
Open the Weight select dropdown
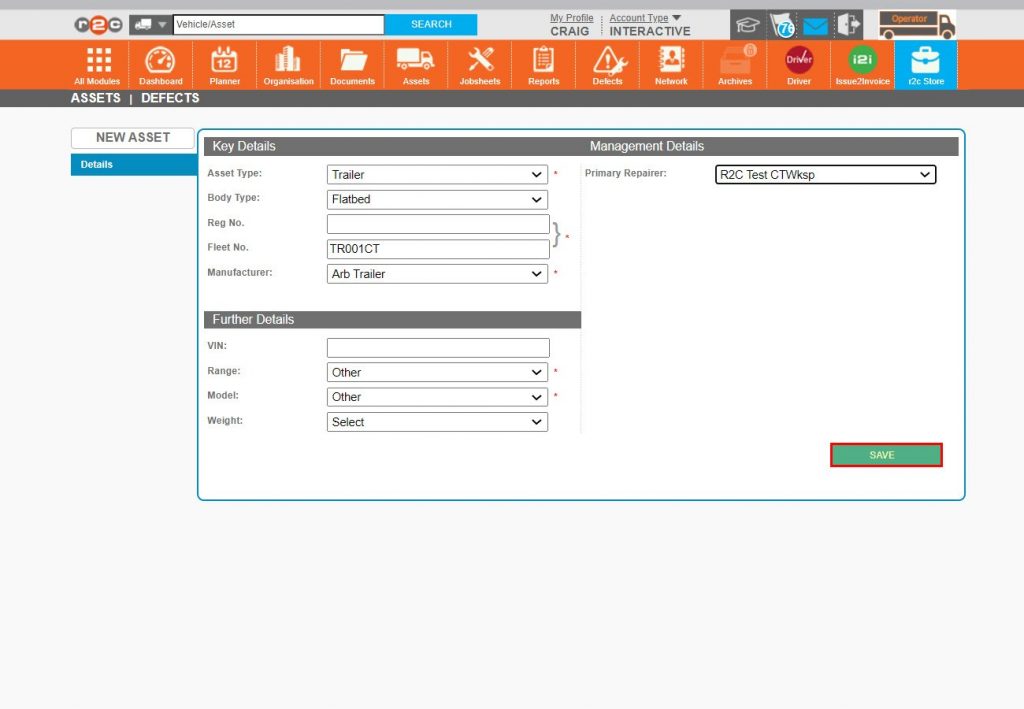(x=437, y=422)
